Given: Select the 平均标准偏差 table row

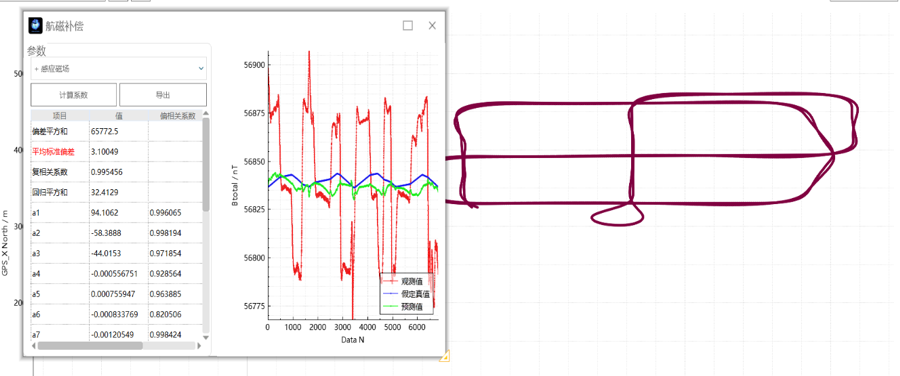Looking at the screenshot, I should 117,152.
